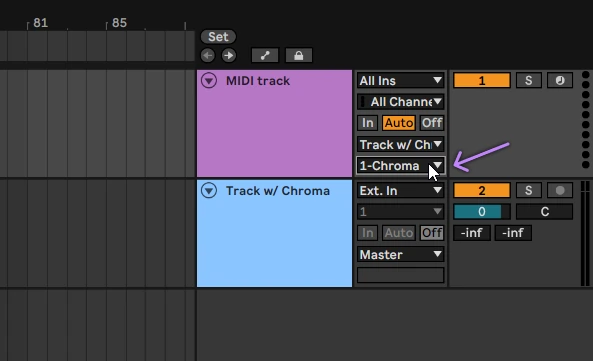Click the empty output channel box below Master
593x361 pixels.
[x=401, y=275]
